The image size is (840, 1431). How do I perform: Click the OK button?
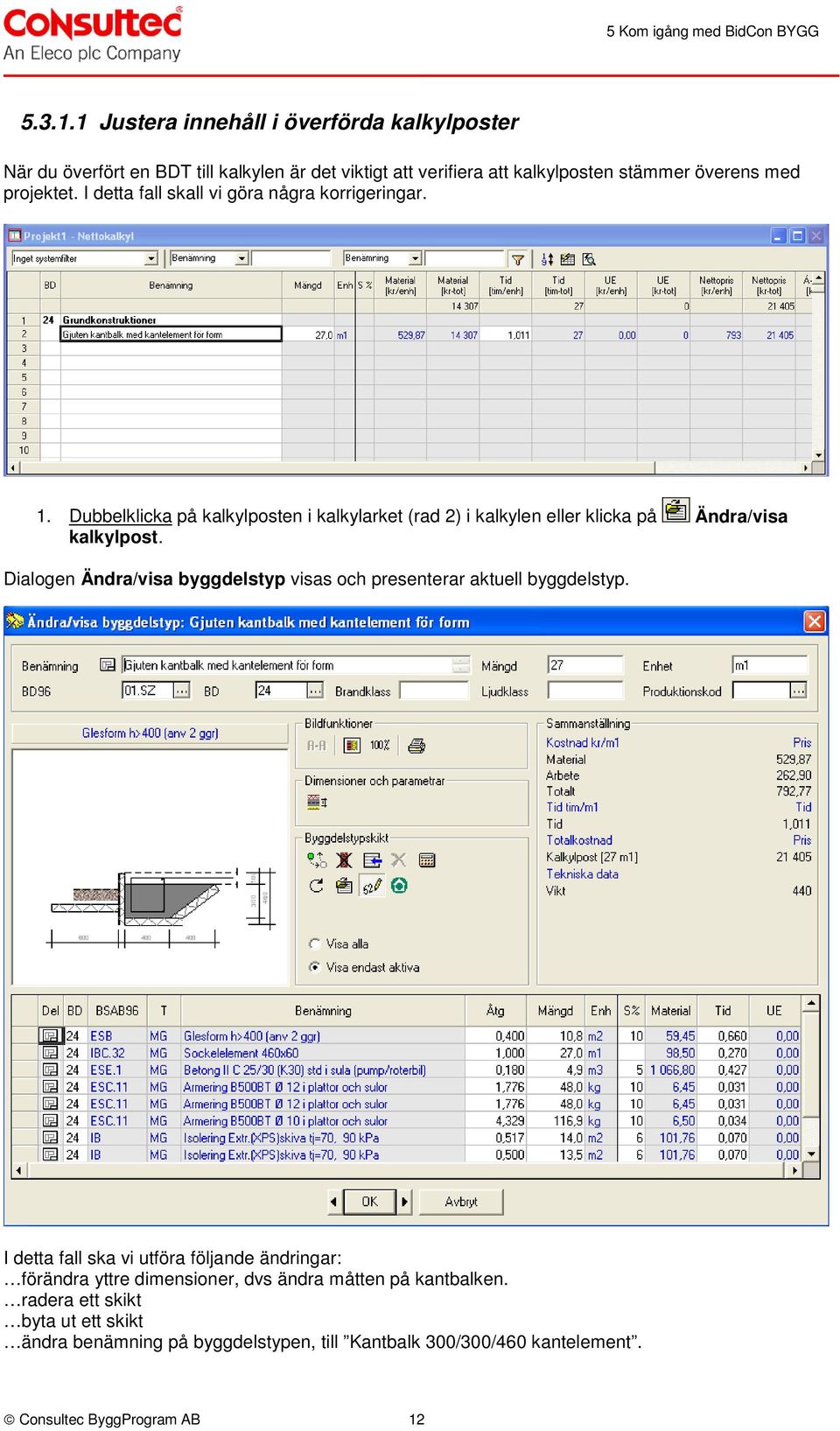(x=369, y=1202)
